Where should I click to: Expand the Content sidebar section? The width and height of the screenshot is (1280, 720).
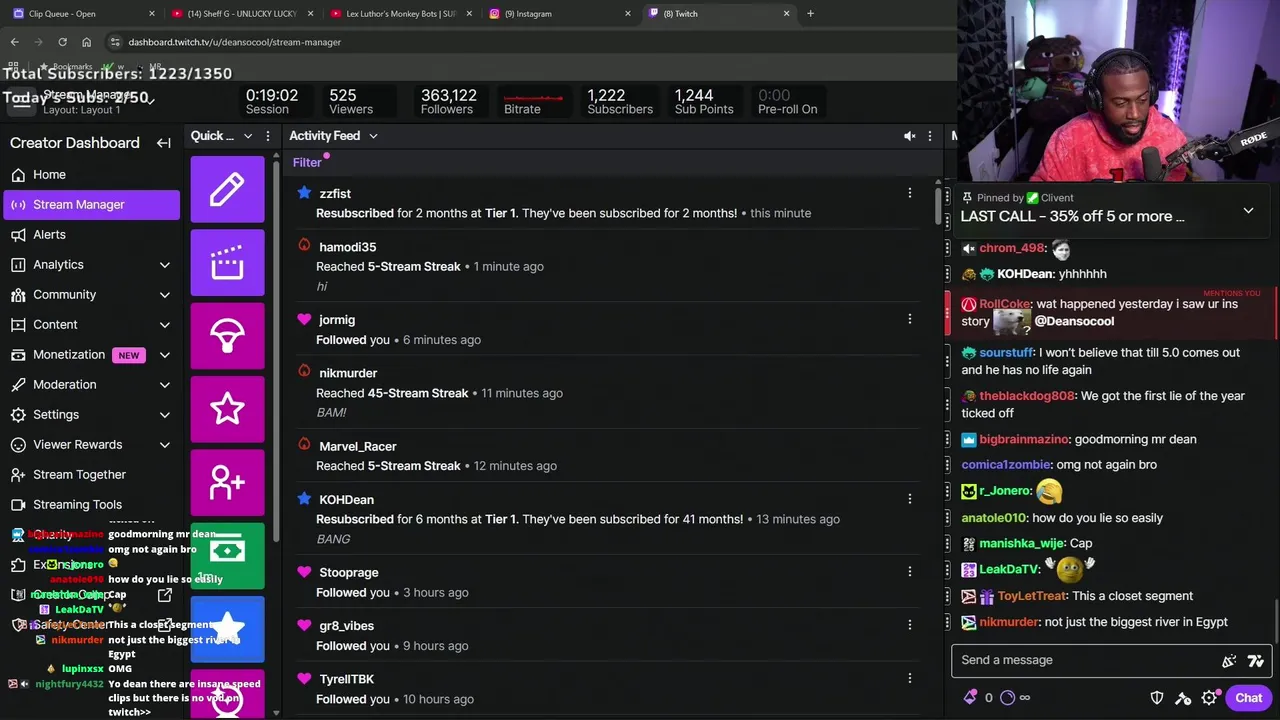pyautogui.click(x=165, y=325)
